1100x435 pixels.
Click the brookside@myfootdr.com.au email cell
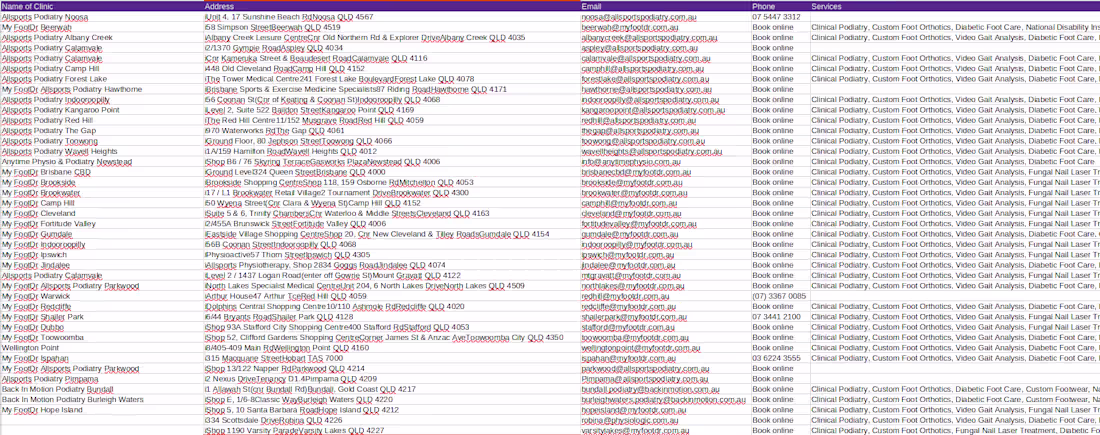[x=666, y=182]
